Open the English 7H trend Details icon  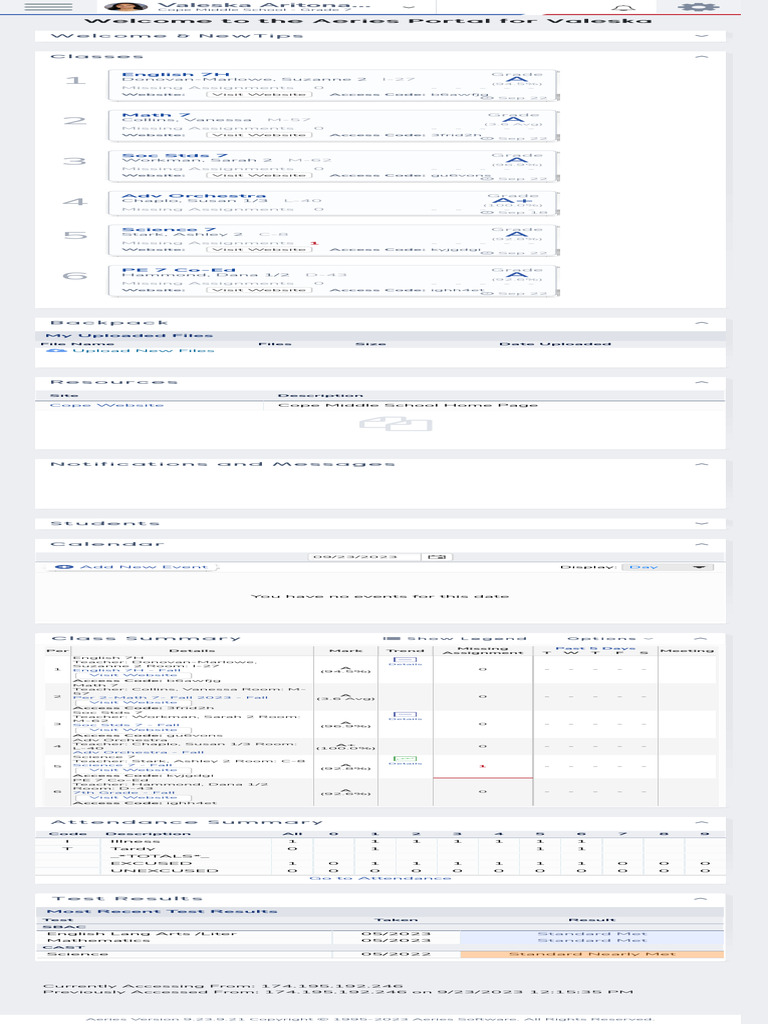click(x=405, y=661)
